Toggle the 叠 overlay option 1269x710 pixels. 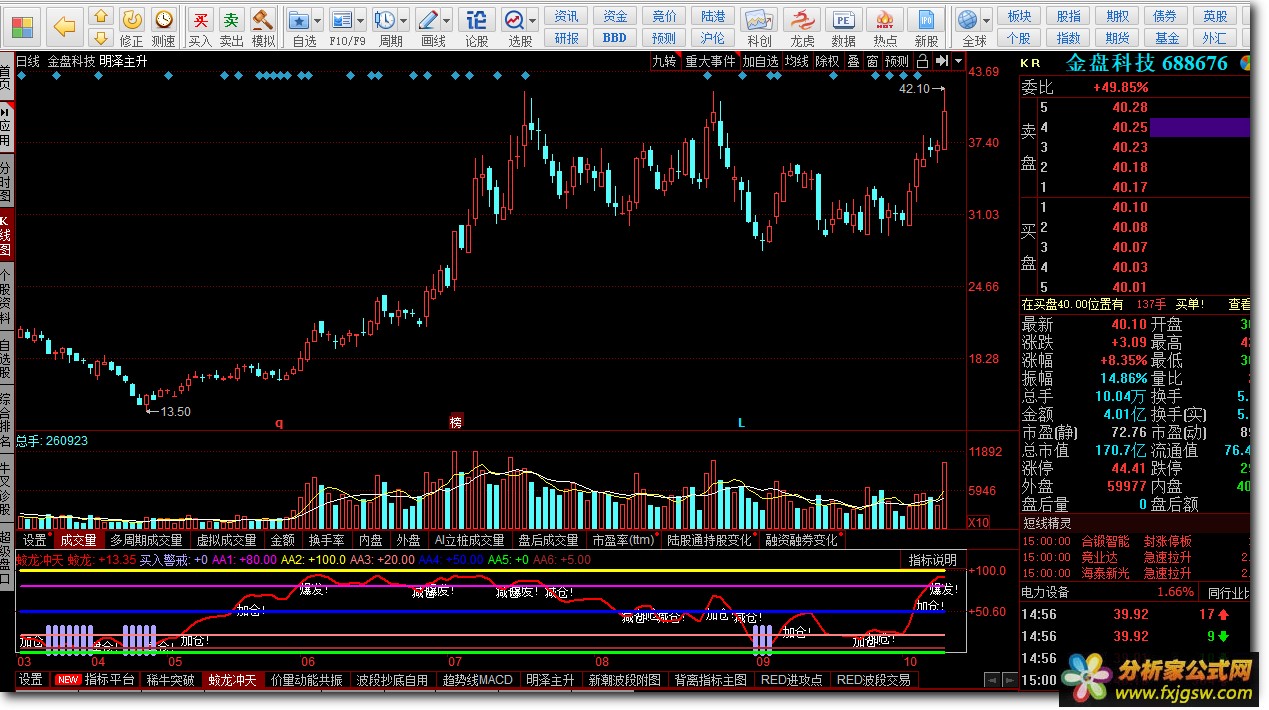853,61
